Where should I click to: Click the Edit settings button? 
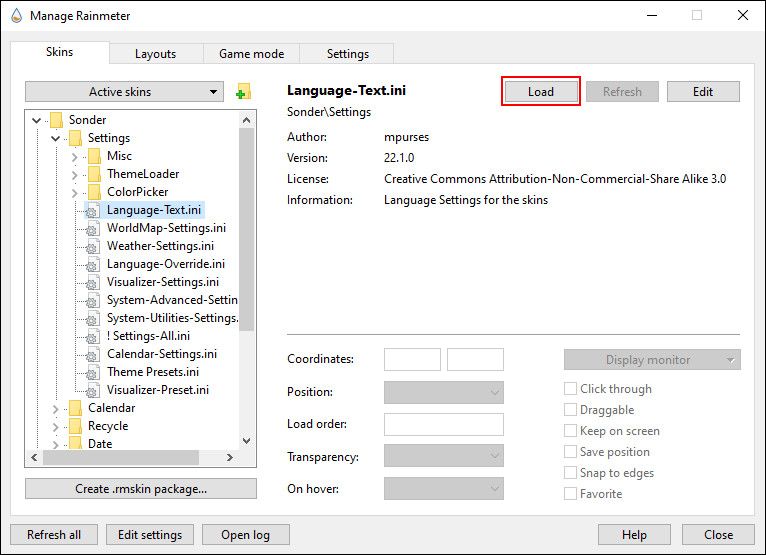(150, 535)
